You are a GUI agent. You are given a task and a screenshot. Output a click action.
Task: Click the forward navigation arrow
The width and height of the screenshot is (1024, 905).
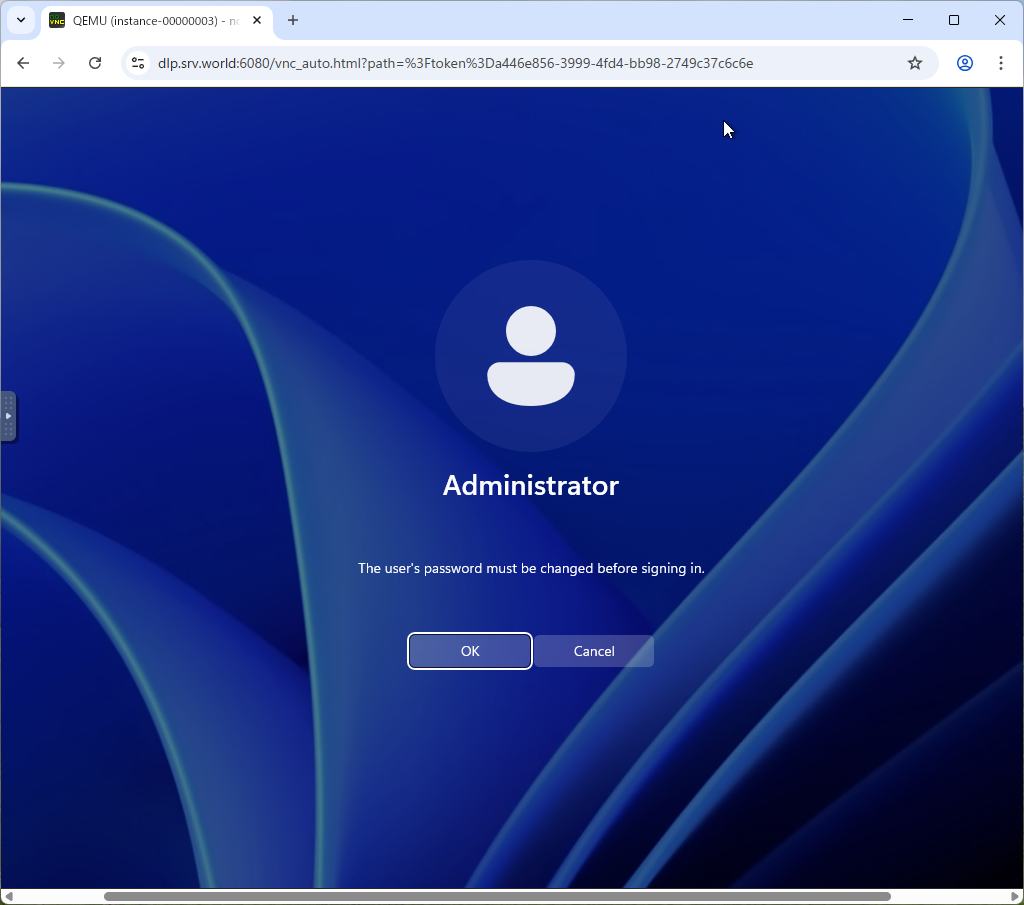(x=59, y=62)
